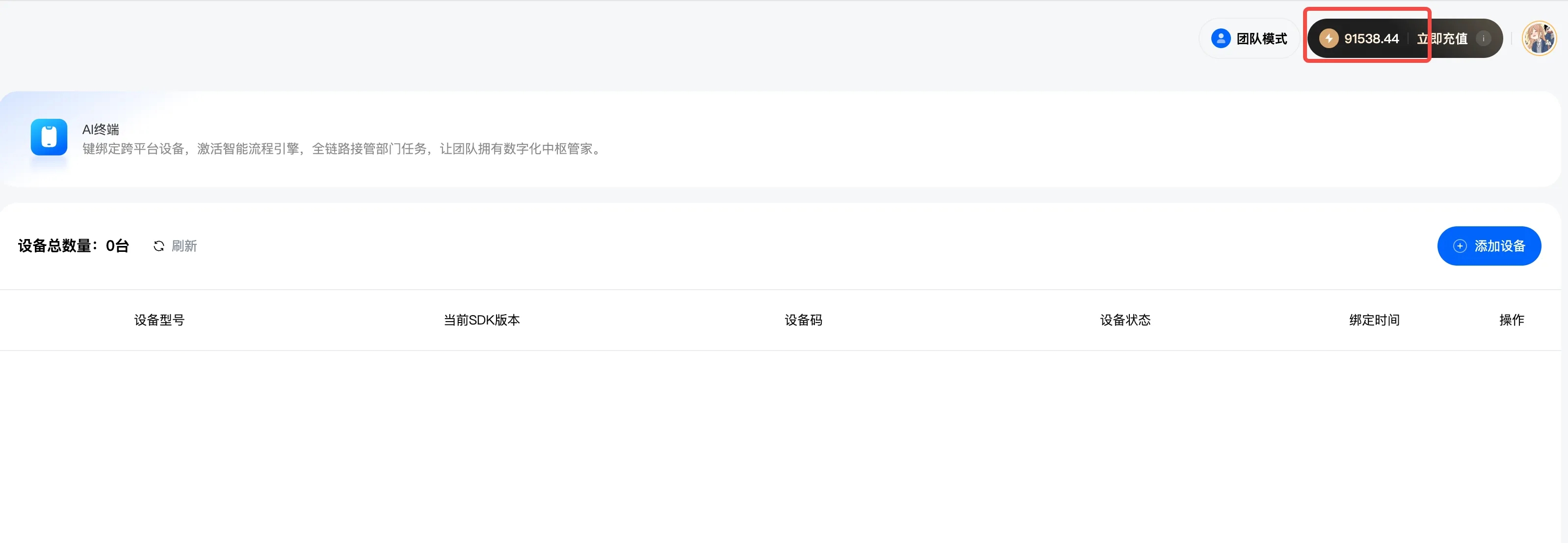Click the 操作 column header
1568x543 pixels.
[1512, 320]
